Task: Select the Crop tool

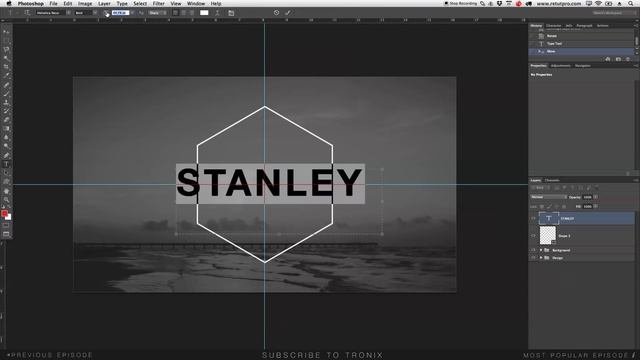Action: coord(6,67)
